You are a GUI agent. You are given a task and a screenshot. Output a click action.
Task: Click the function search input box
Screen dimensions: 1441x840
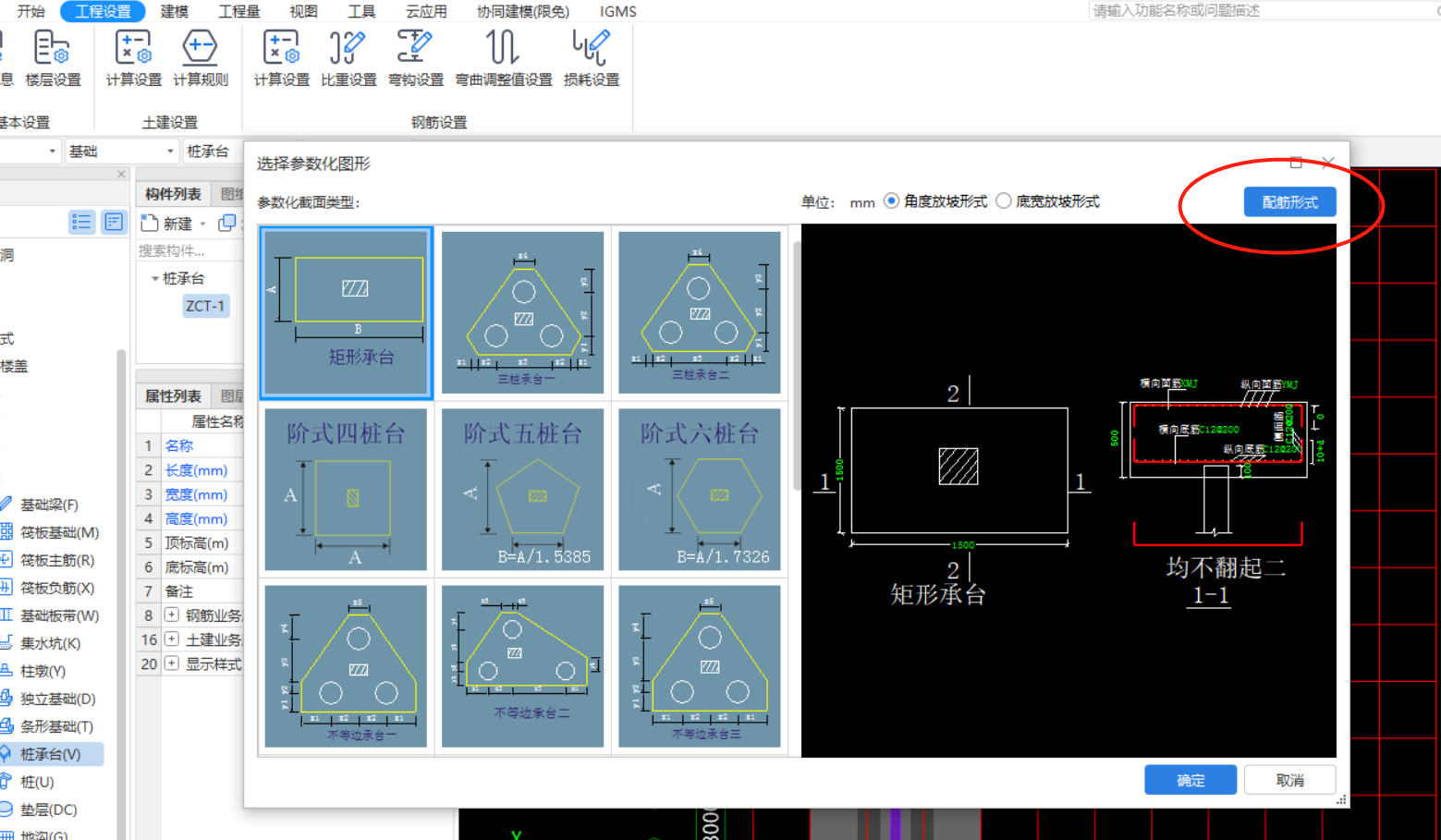point(1264,11)
